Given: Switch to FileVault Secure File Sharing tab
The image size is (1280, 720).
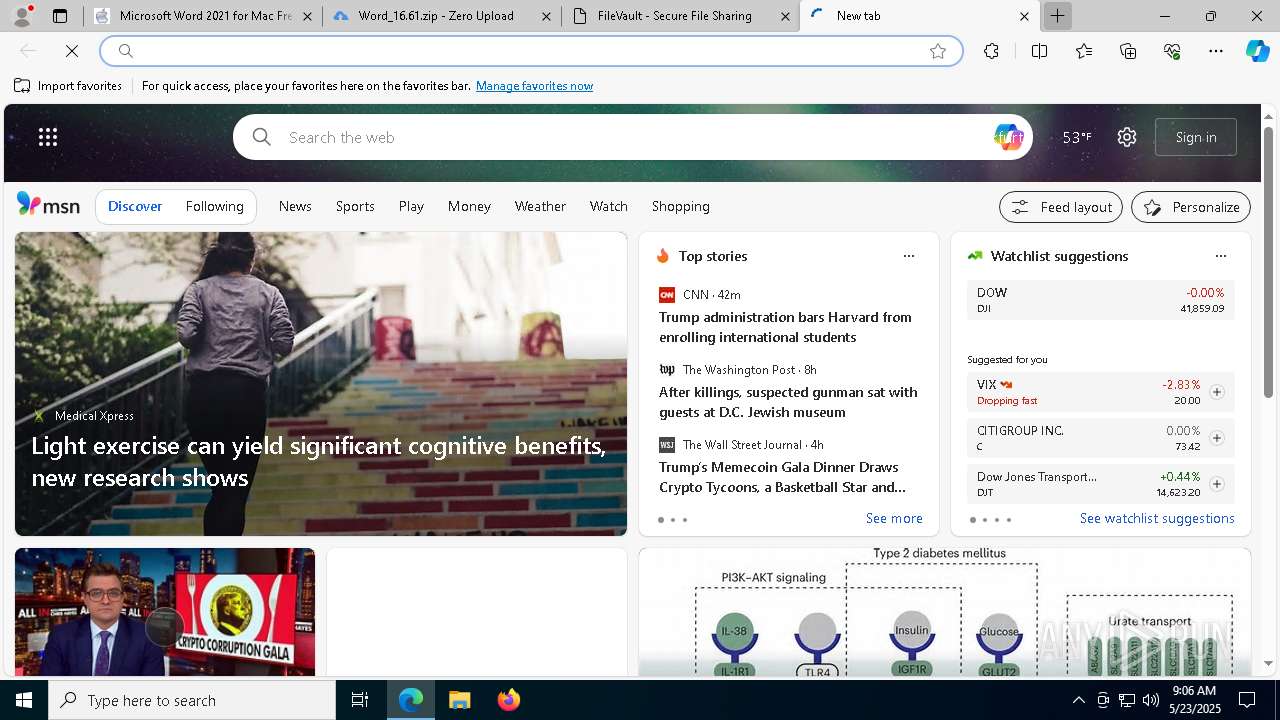Looking at the screenshot, I should 681,16.
